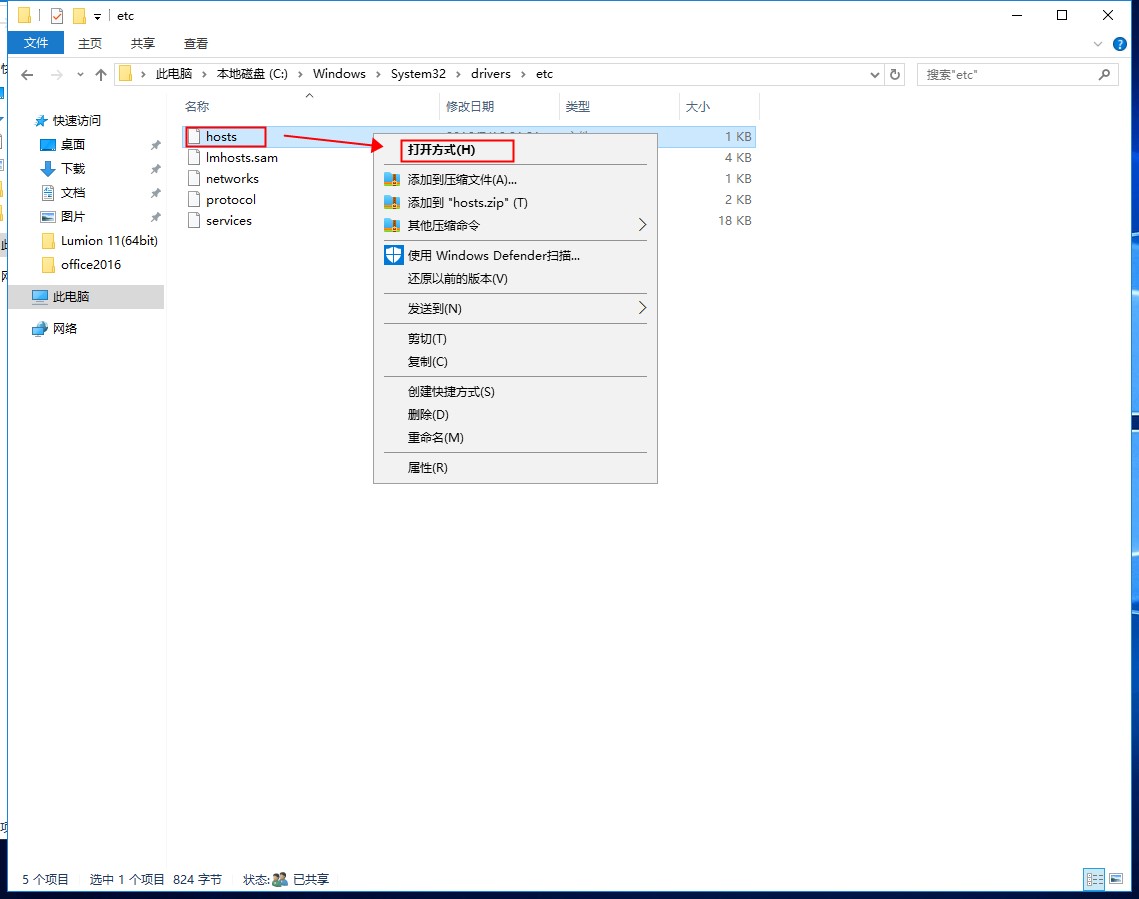Choose 属性(R) in context menu

tap(427, 467)
